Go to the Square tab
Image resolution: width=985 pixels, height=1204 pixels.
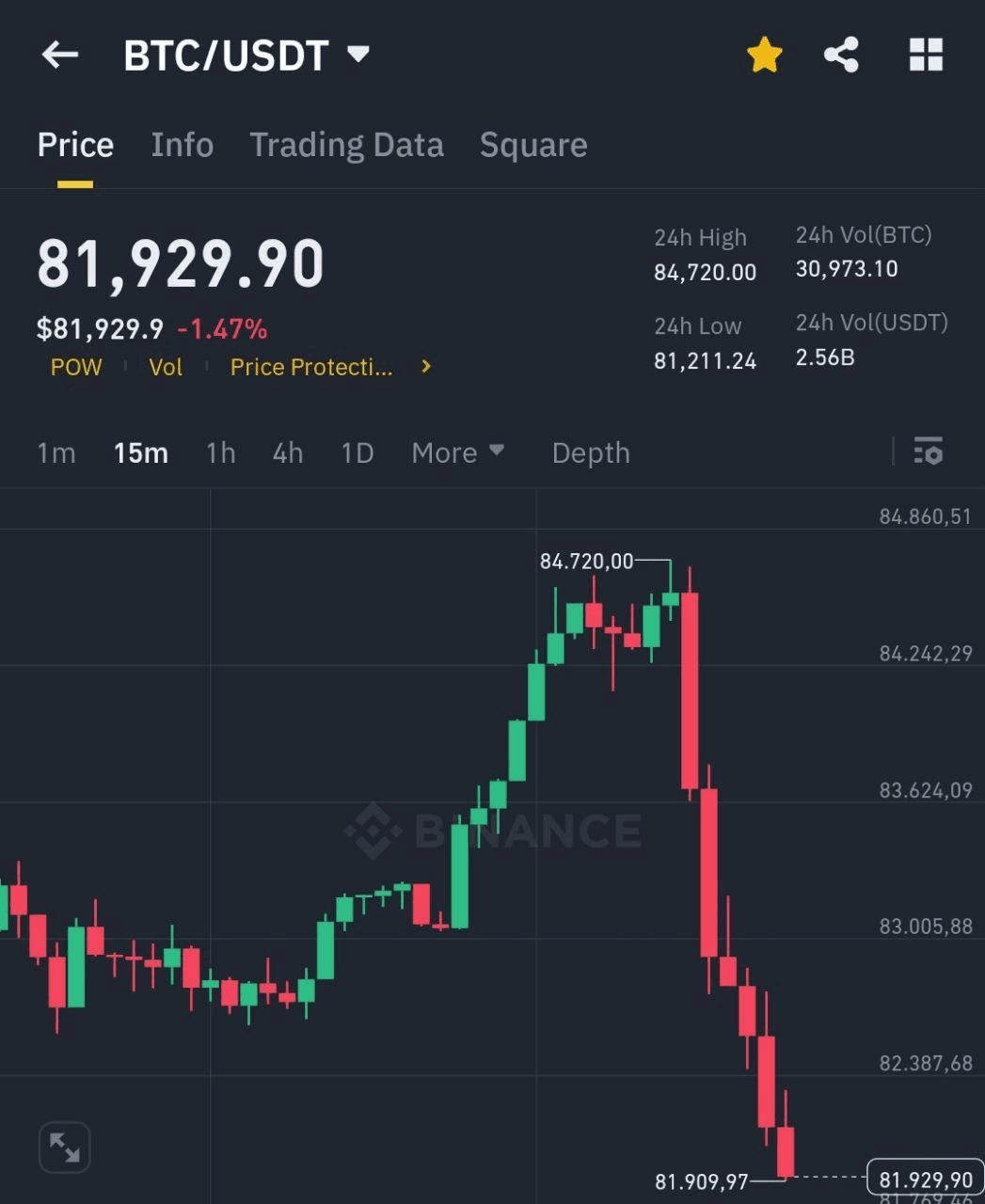coord(533,145)
